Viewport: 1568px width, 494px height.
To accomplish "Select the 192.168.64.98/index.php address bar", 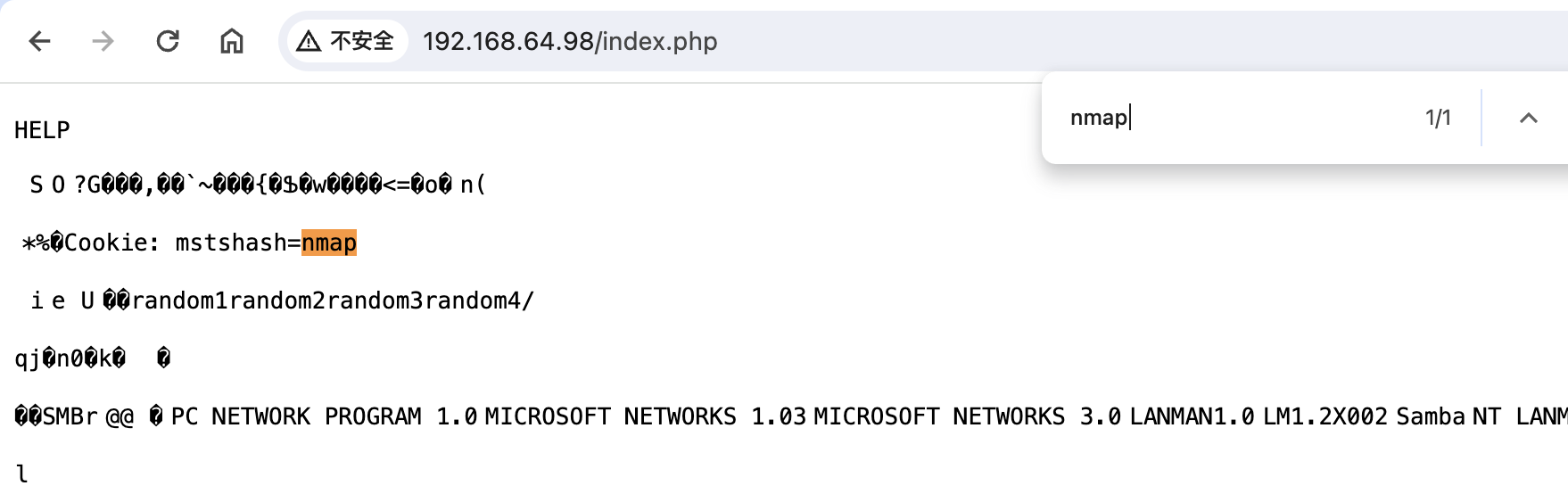I will click(570, 41).
